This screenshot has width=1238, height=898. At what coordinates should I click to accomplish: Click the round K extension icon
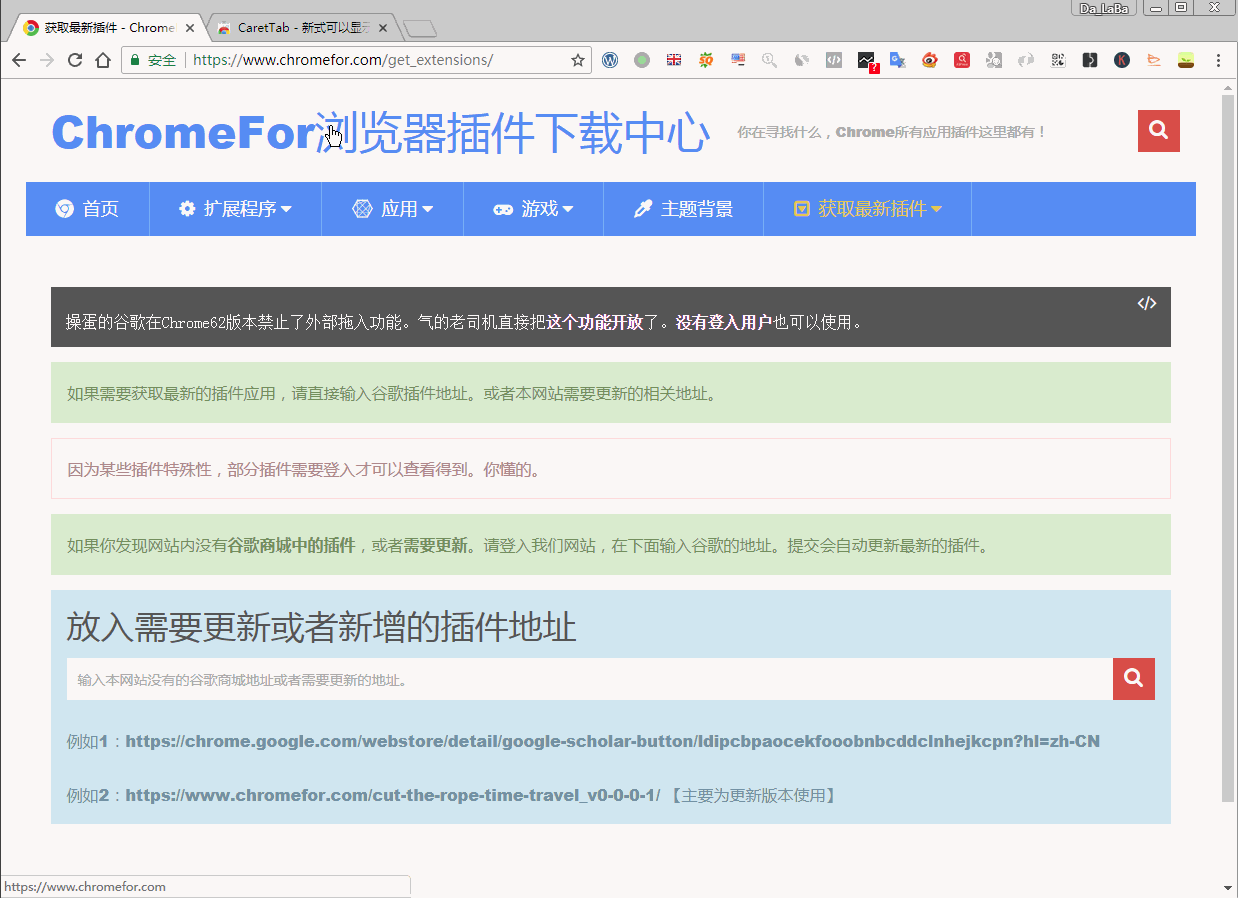pyautogui.click(x=1122, y=60)
